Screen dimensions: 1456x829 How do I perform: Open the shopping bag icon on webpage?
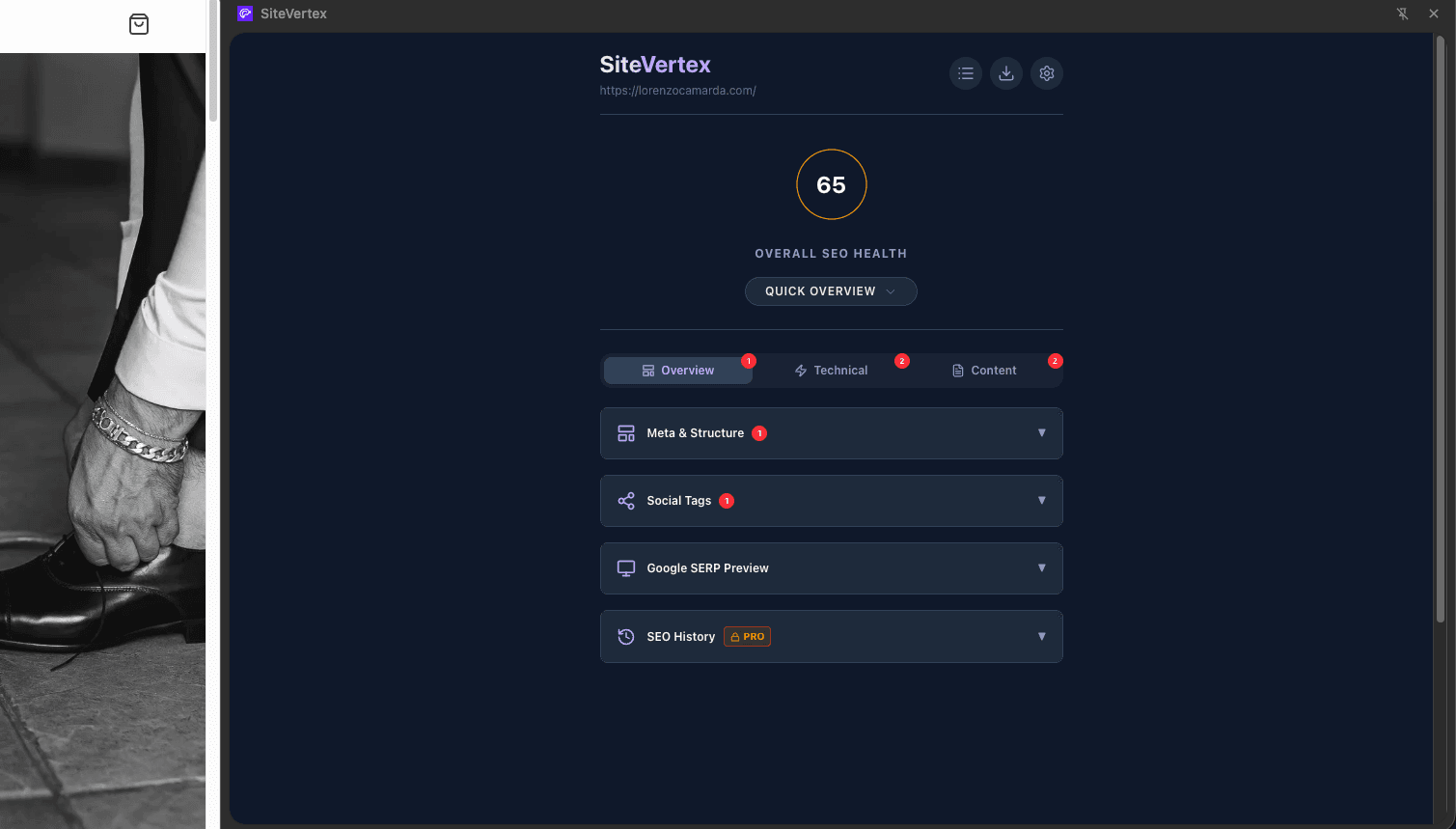(x=139, y=24)
